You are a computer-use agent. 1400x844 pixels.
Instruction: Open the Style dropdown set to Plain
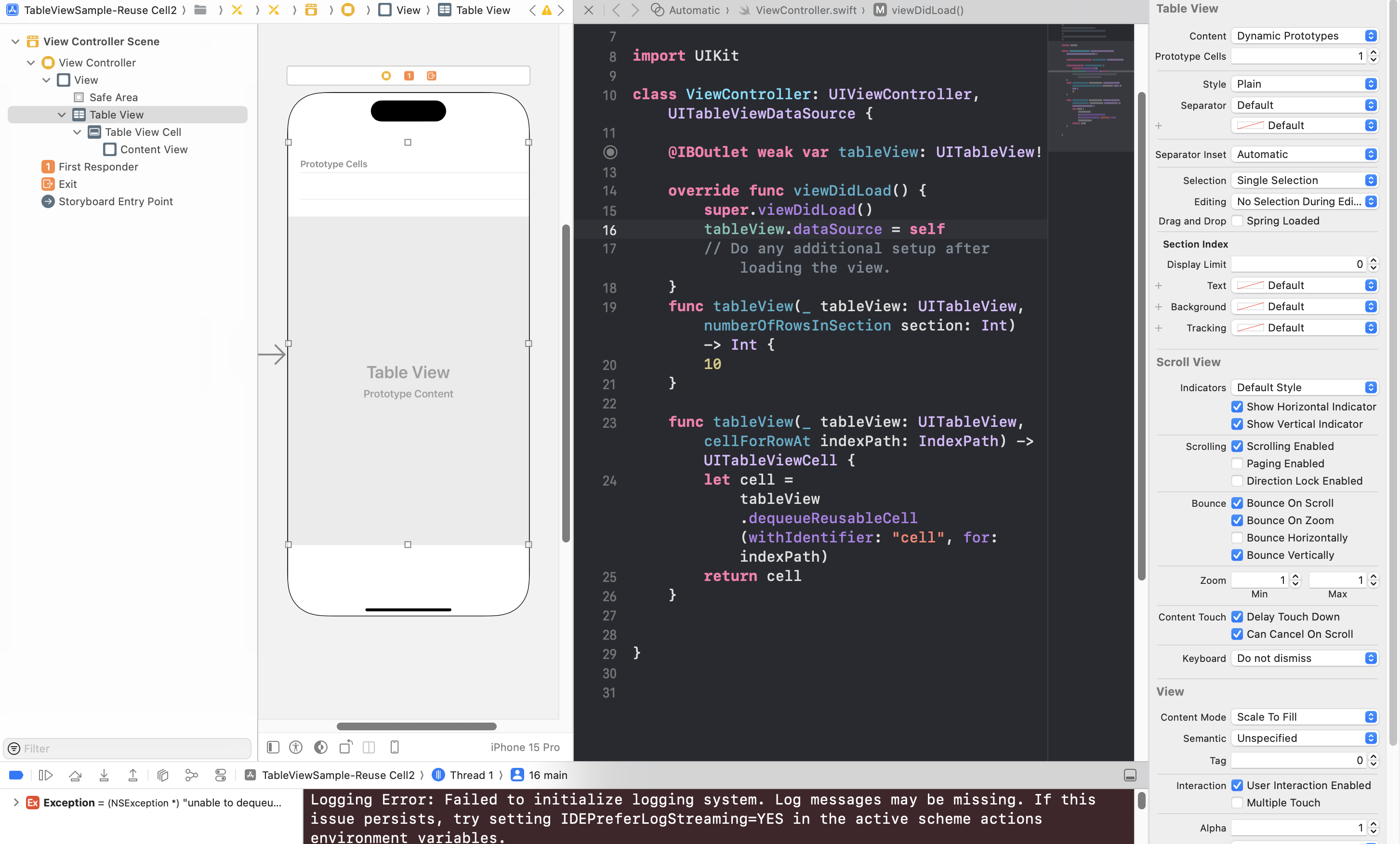point(1305,84)
